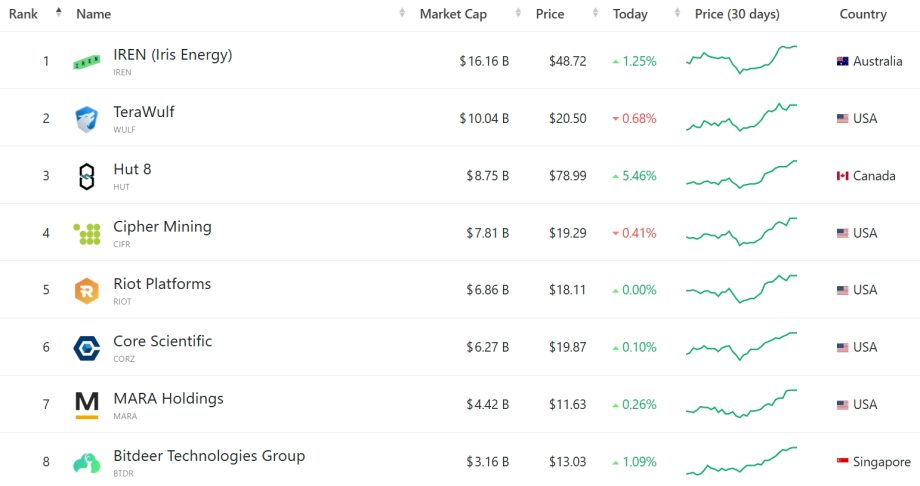Click TeraWulf's 30-day price chart
The width and height of the screenshot is (920, 486).
(x=741, y=118)
